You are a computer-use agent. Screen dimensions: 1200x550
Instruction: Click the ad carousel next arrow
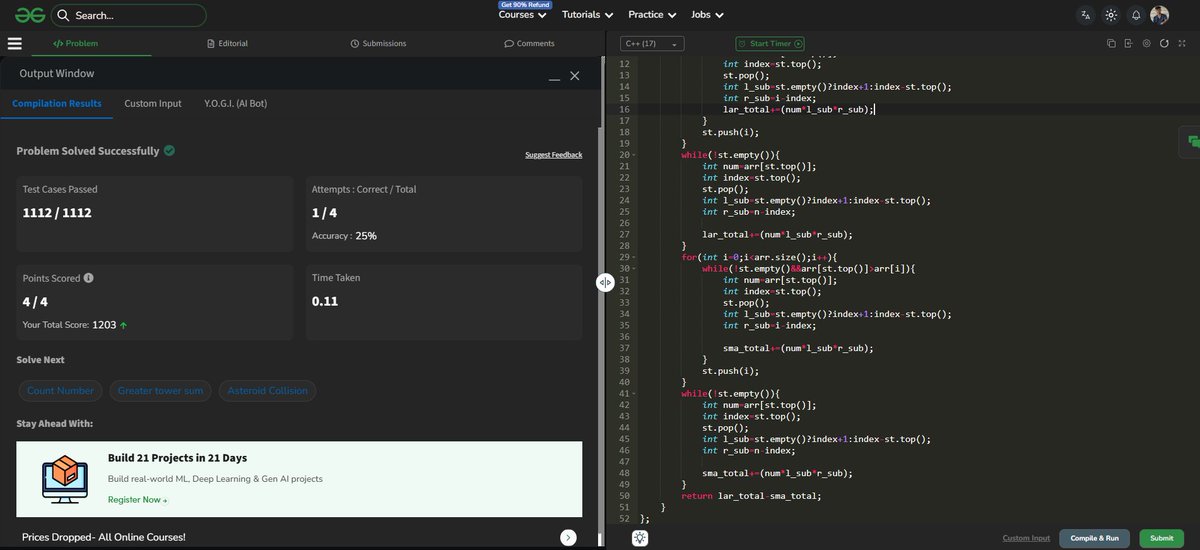(x=568, y=537)
